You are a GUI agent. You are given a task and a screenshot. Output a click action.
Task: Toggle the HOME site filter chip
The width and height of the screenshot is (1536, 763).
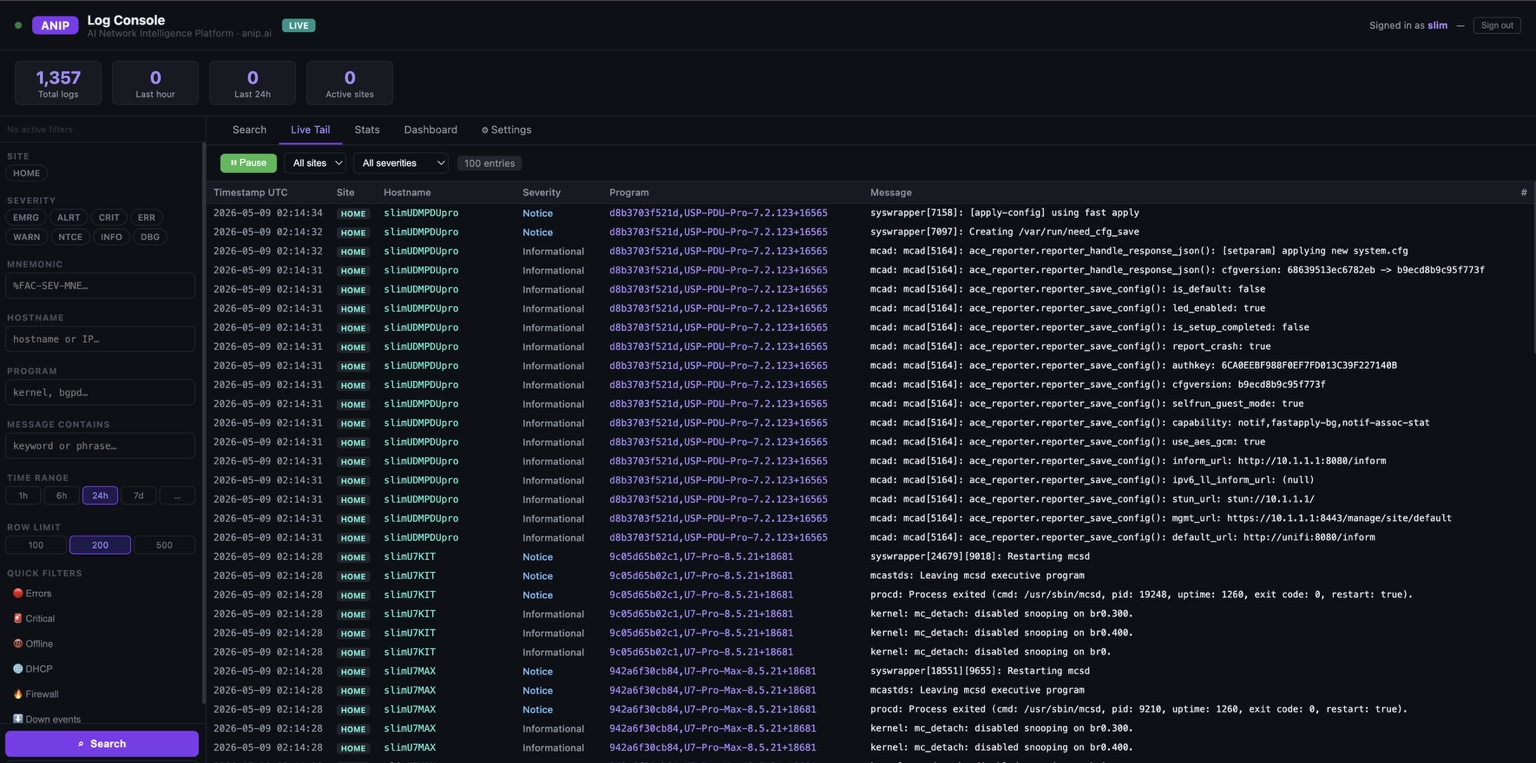tap(26, 173)
